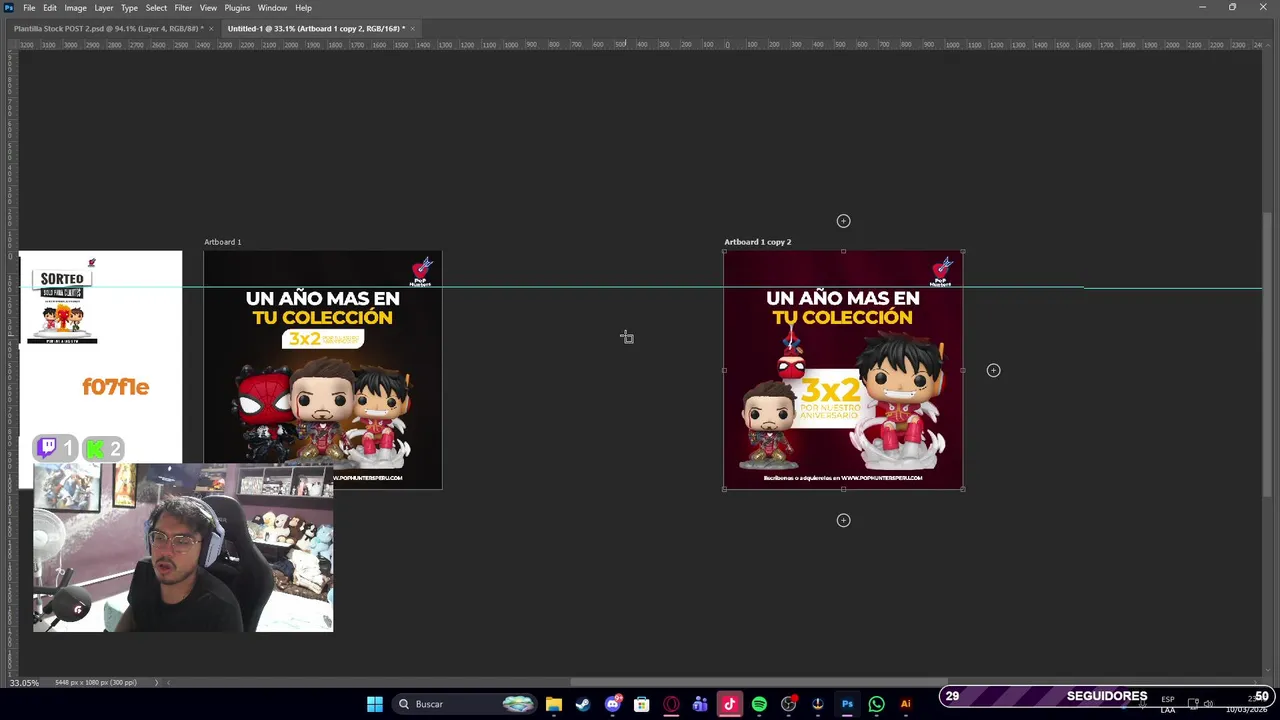Open the Image menu
Screen dimensions: 1280x720
point(76,8)
